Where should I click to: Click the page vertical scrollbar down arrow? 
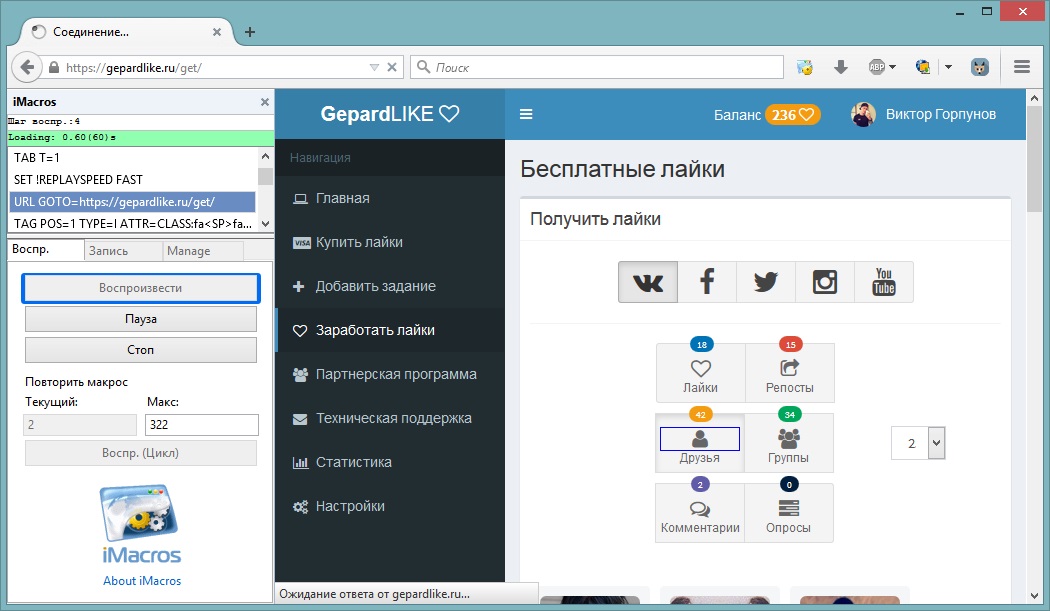(x=1034, y=596)
